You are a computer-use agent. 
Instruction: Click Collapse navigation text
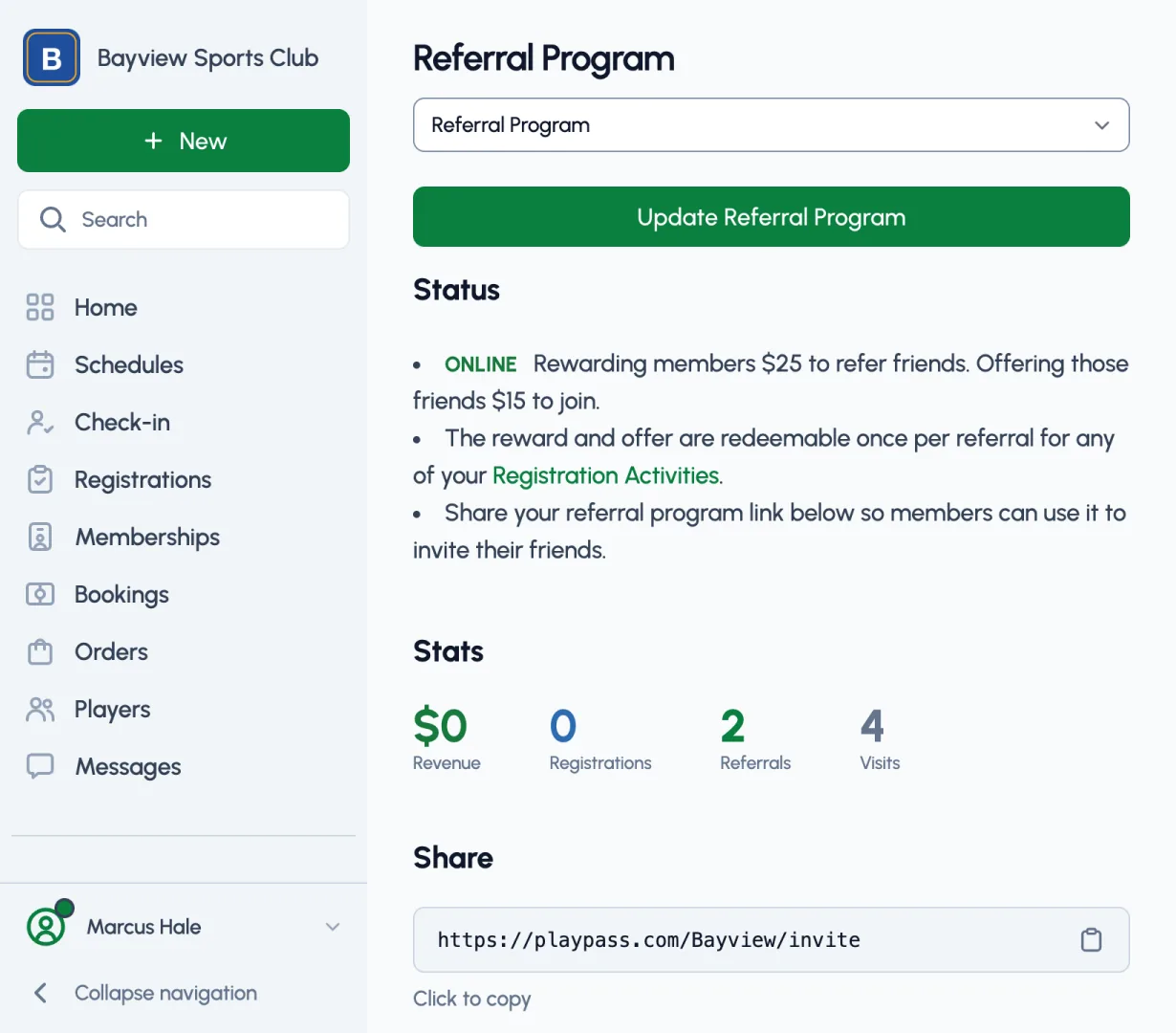pos(165,993)
